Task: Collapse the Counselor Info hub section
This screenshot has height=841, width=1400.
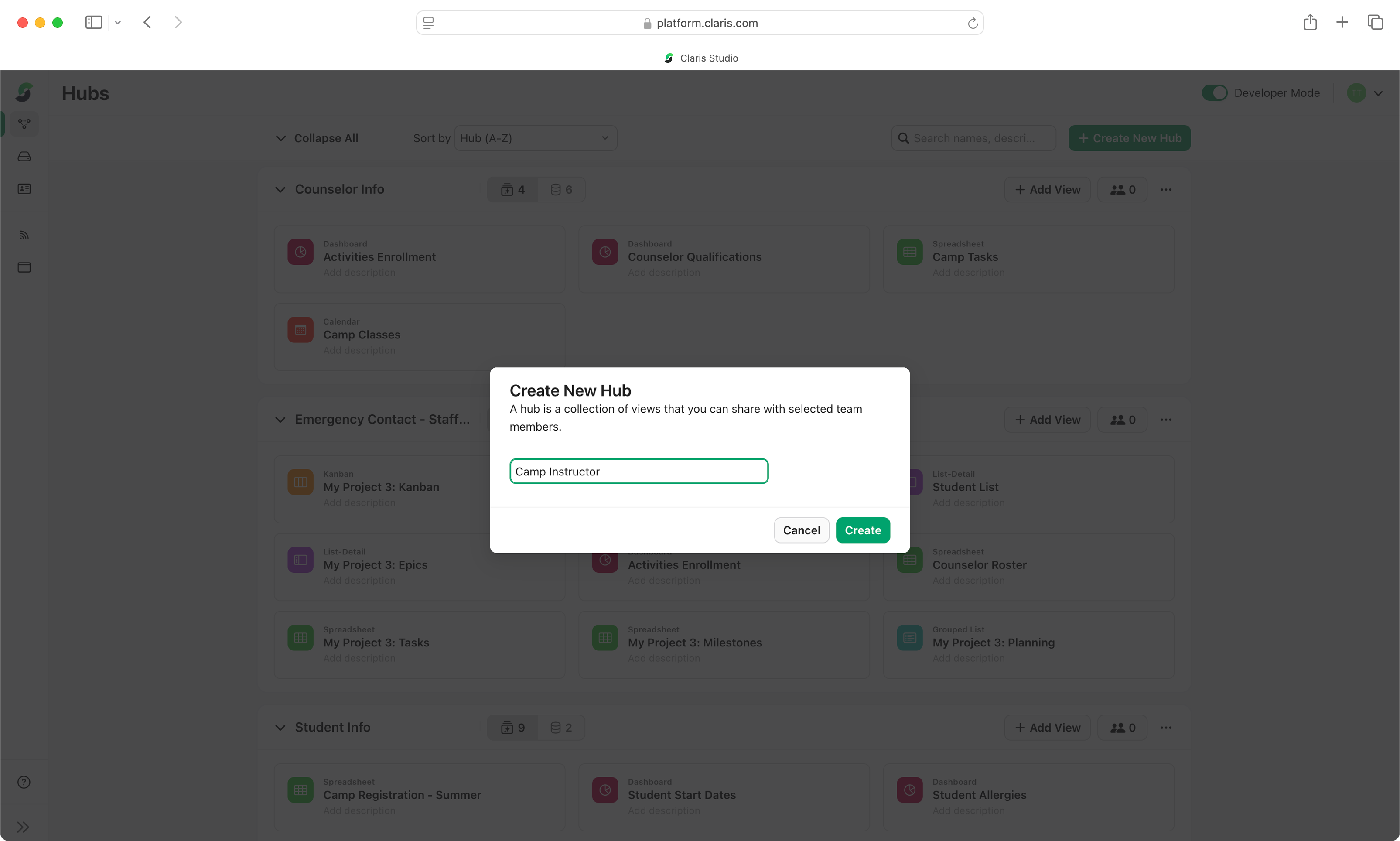Action: 280,189
